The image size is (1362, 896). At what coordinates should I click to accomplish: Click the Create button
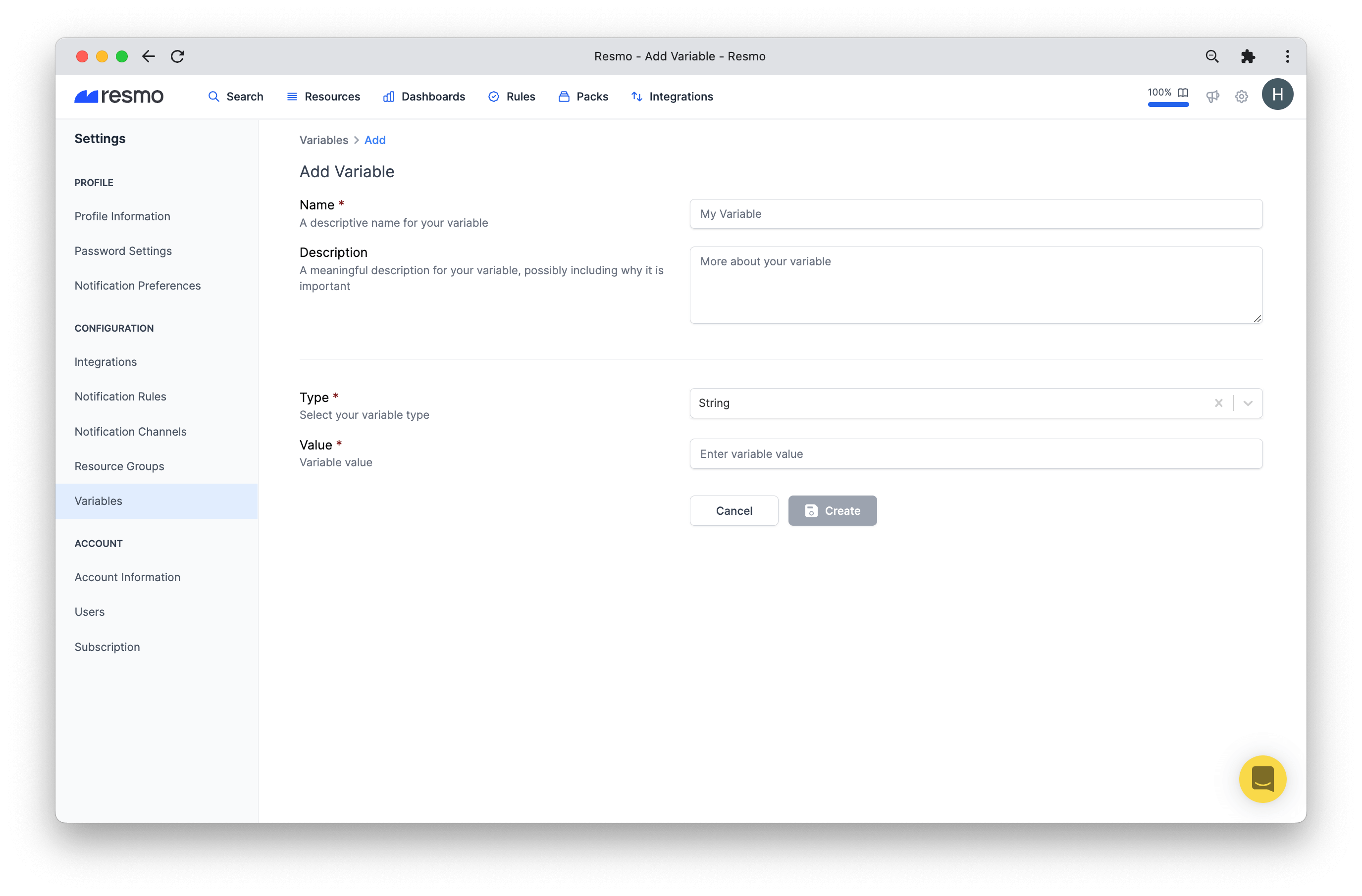[832, 510]
